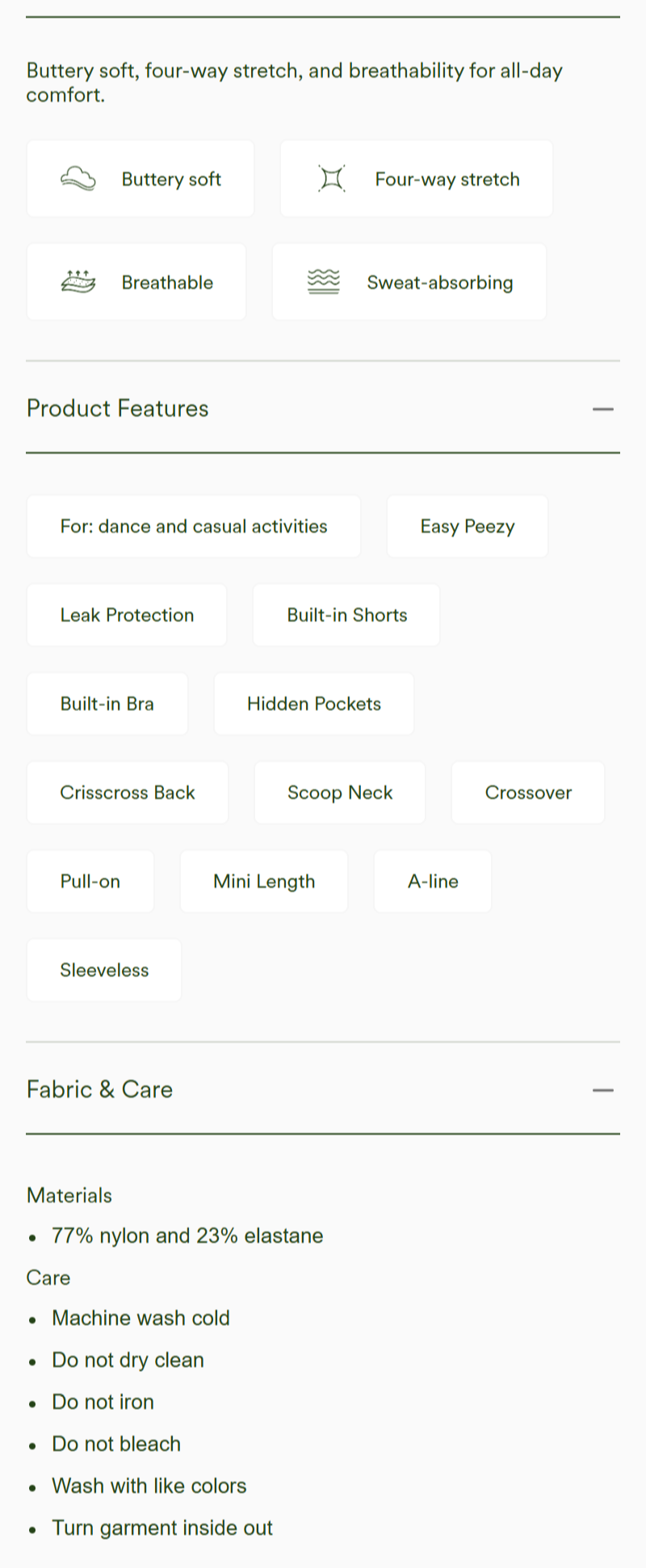Click the Crisscross Back tag
This screenshot has height=1568, width=646.
coord(128,792)
